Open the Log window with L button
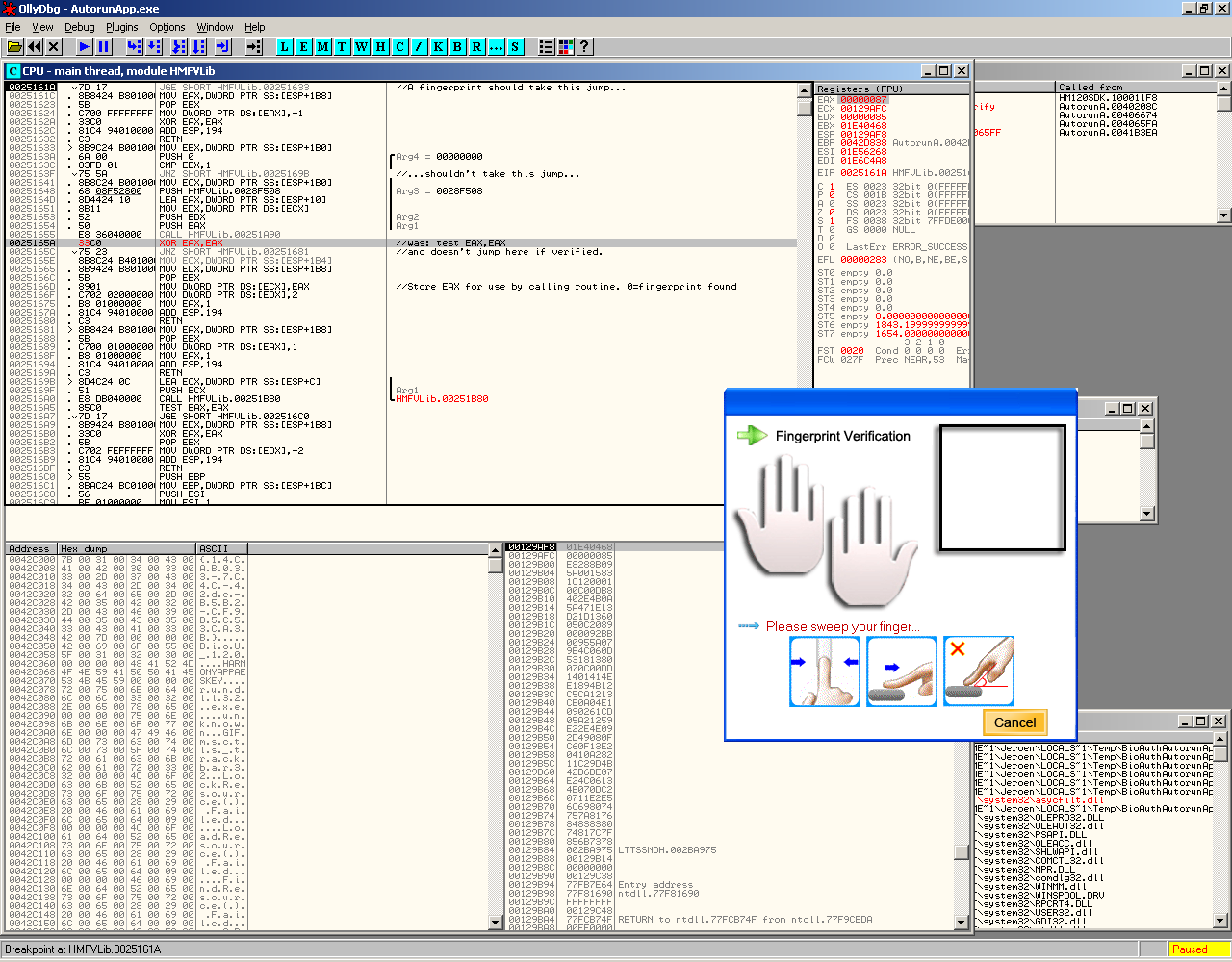 click(285, 46)
